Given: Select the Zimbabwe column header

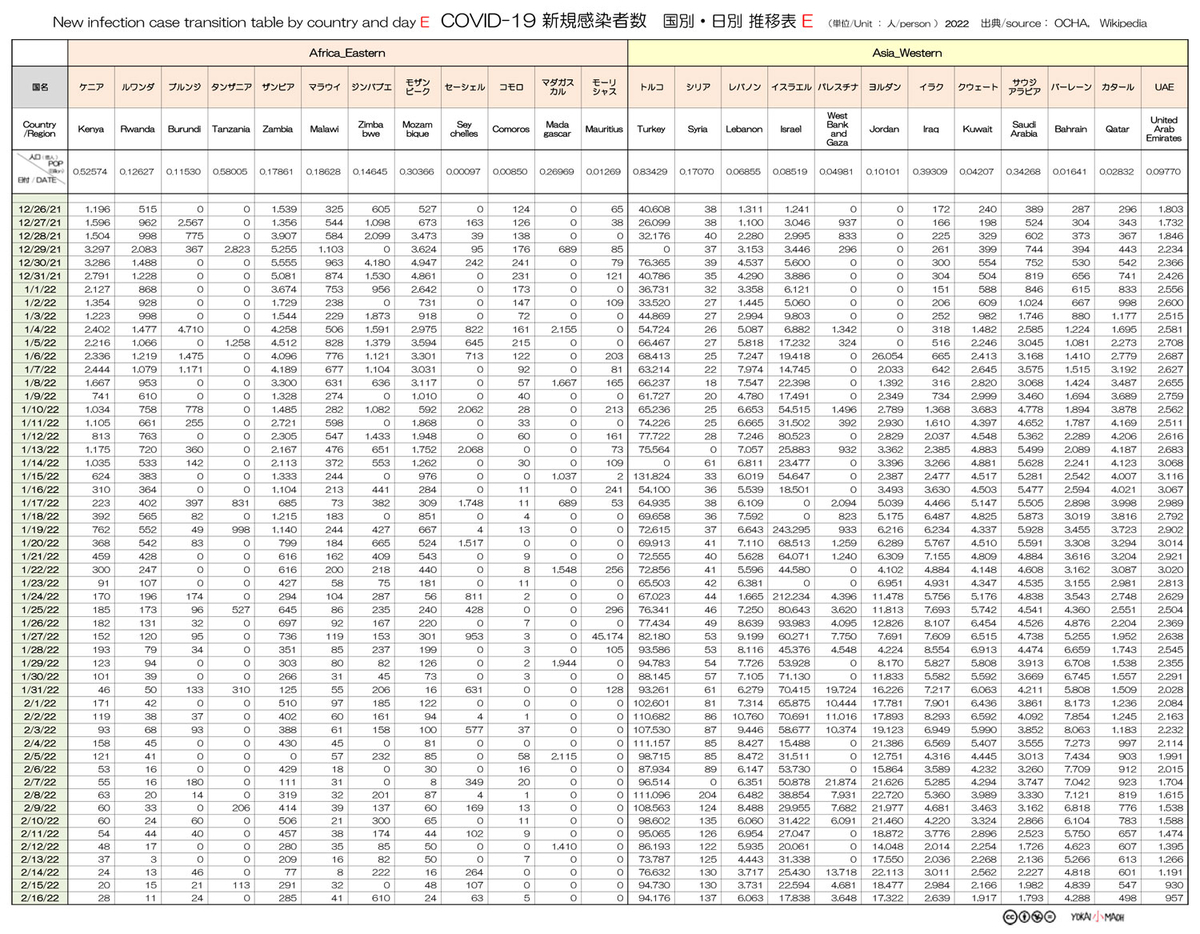Looking at the screenshot, I should [370, 129].
